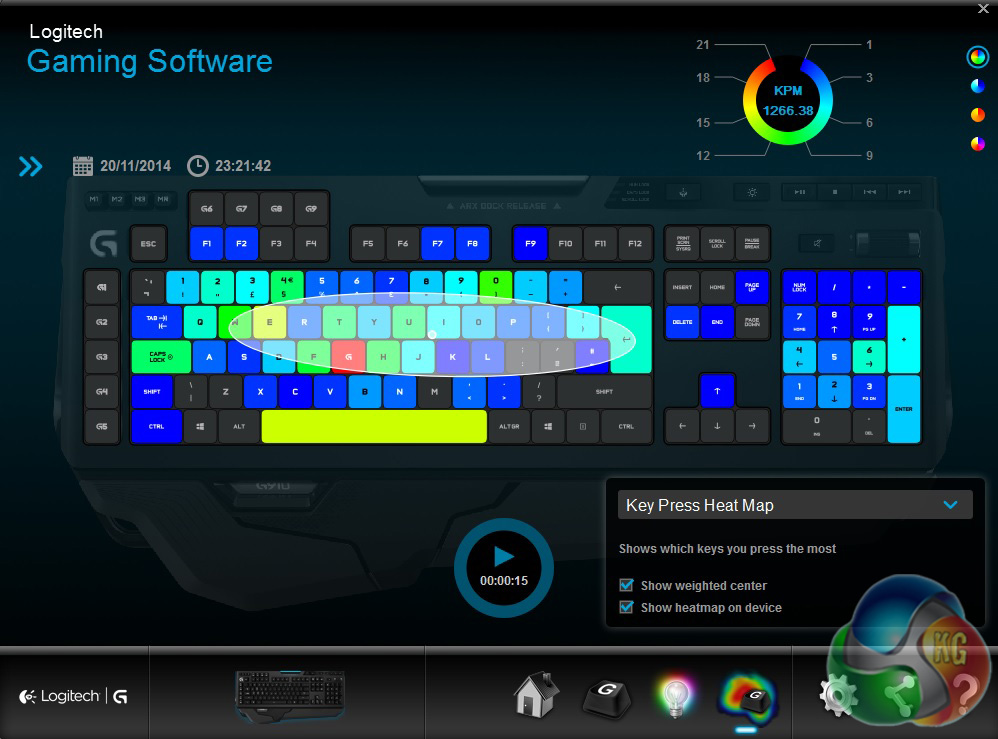998x739 pixels.
Task: Click the Num Lock key
Action: 799,287
